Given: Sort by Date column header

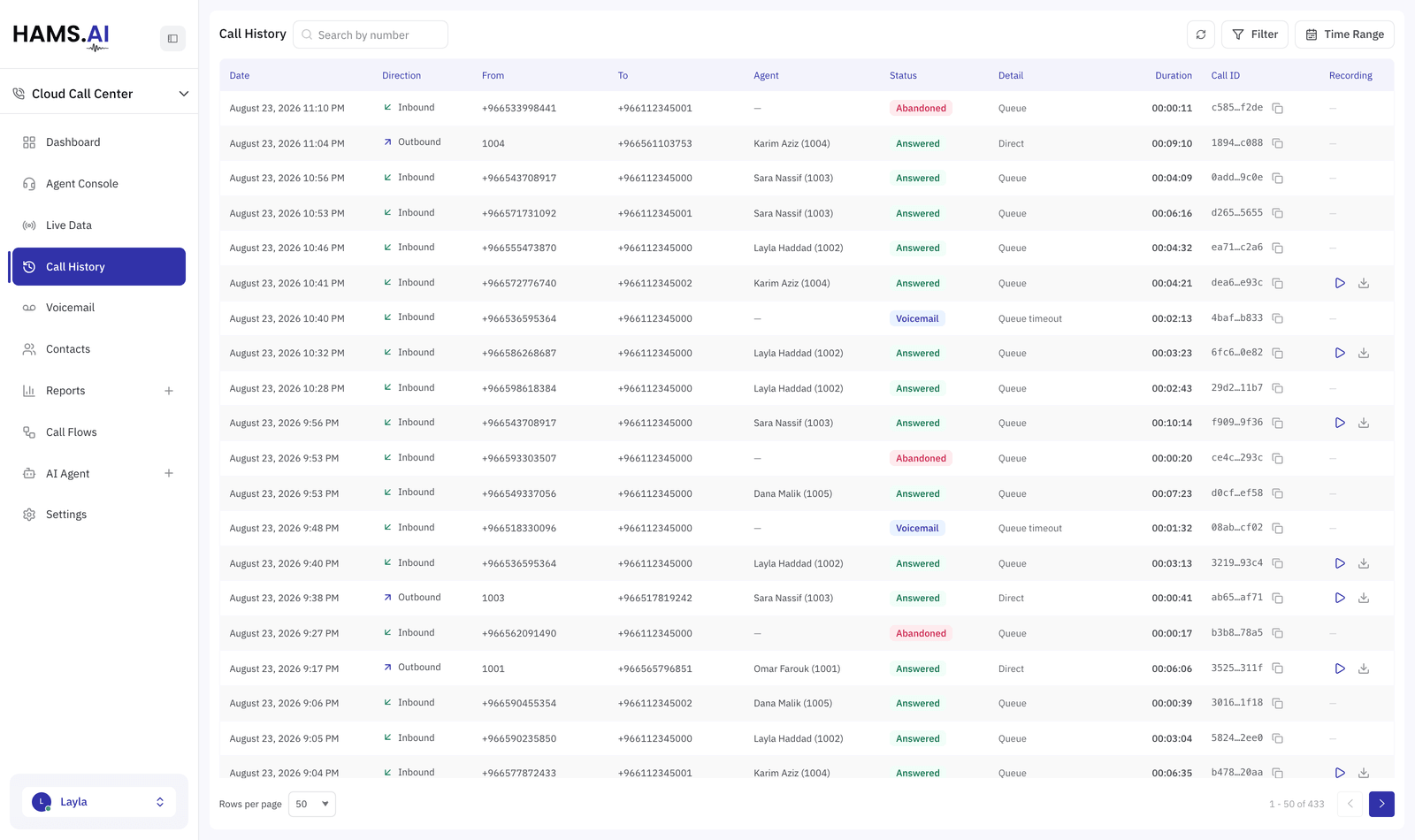Looking at the screenshot, I should 240,76.
